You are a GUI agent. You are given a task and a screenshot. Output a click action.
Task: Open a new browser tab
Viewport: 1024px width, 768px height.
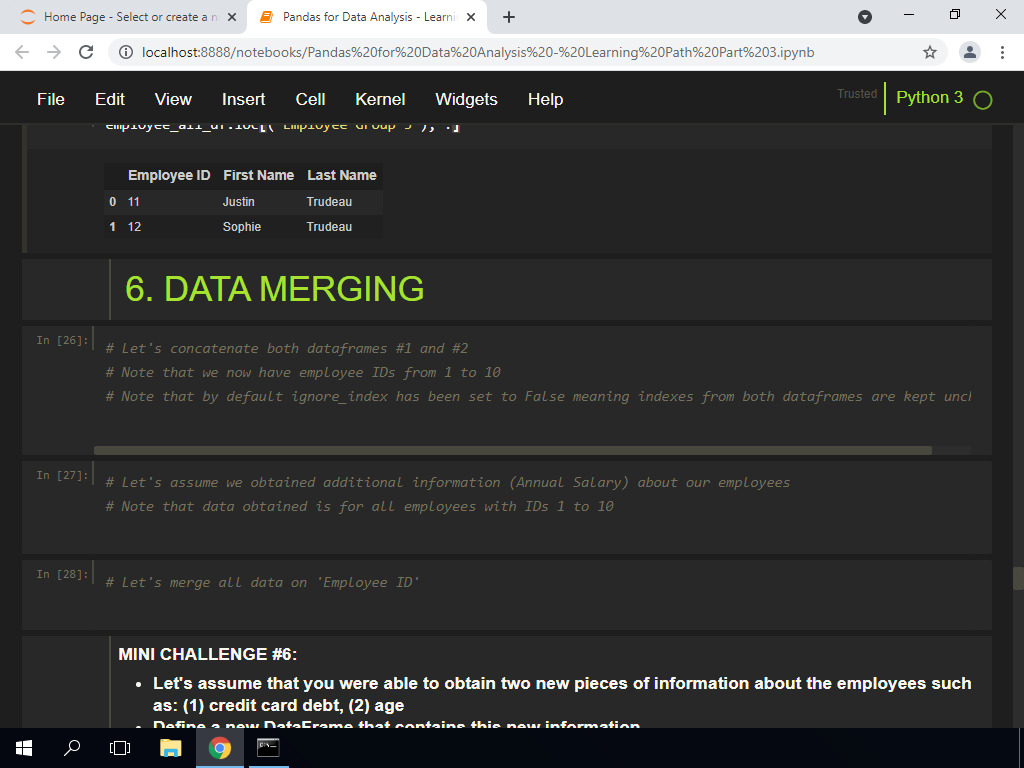509,17
